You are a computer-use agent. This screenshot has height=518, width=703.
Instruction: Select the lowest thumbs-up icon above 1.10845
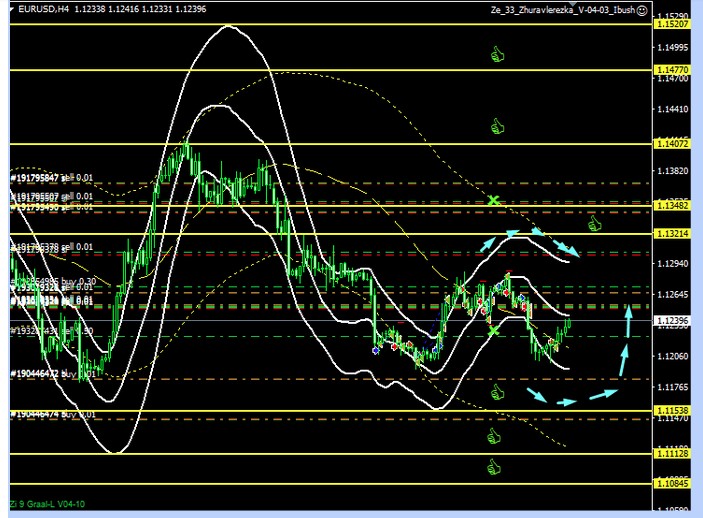click(x=493, y=467)
